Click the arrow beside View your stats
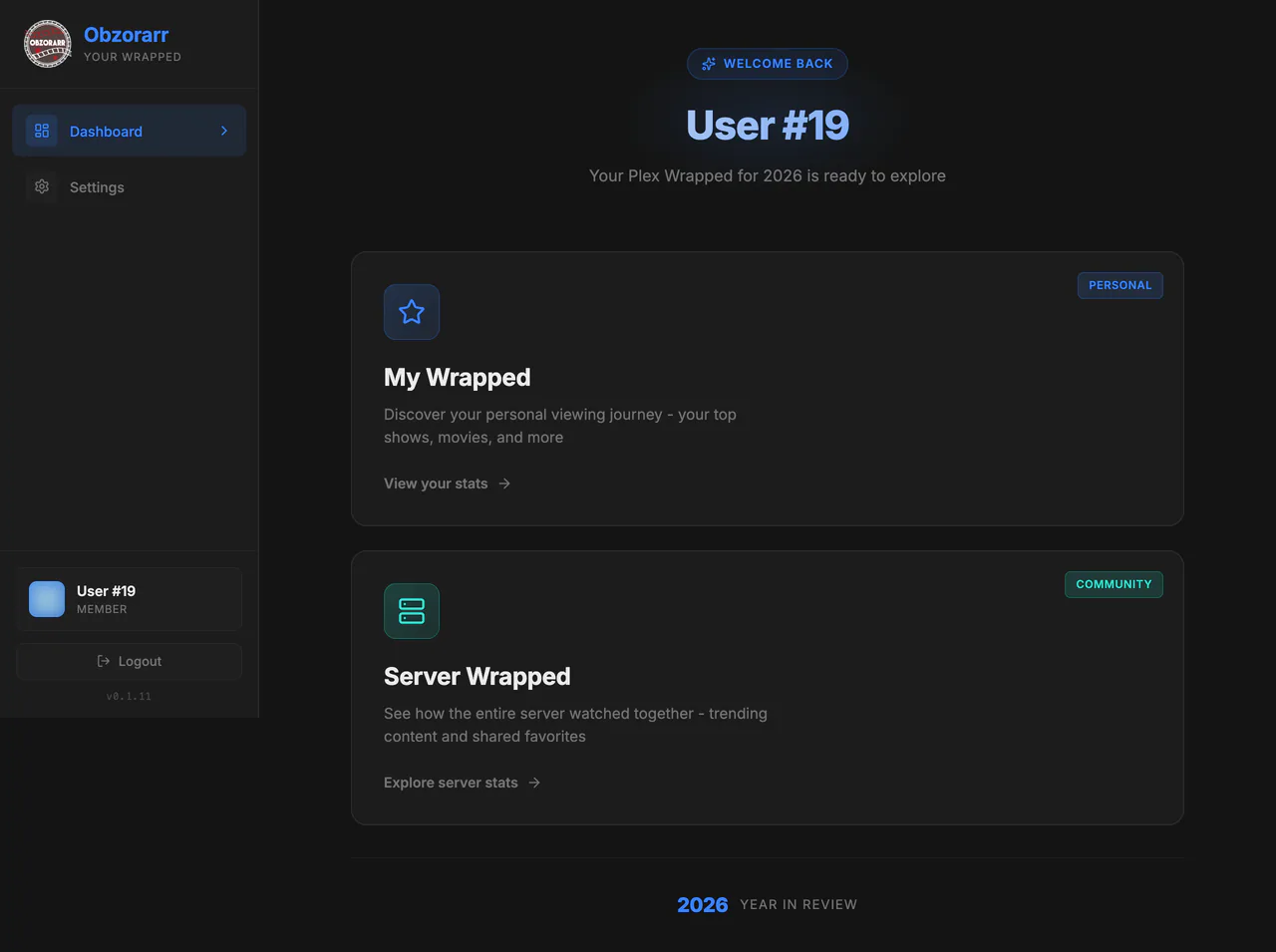The image size is (1276, 952). [x=504, y=483]
